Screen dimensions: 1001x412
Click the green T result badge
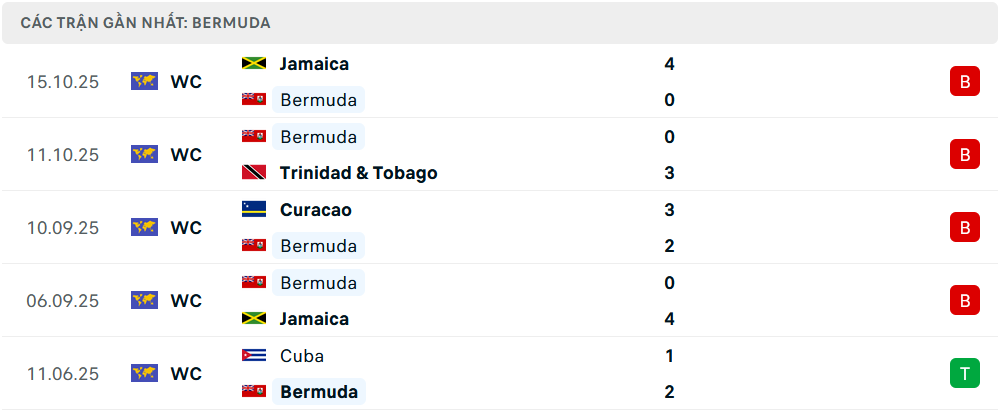coord(964,373)
